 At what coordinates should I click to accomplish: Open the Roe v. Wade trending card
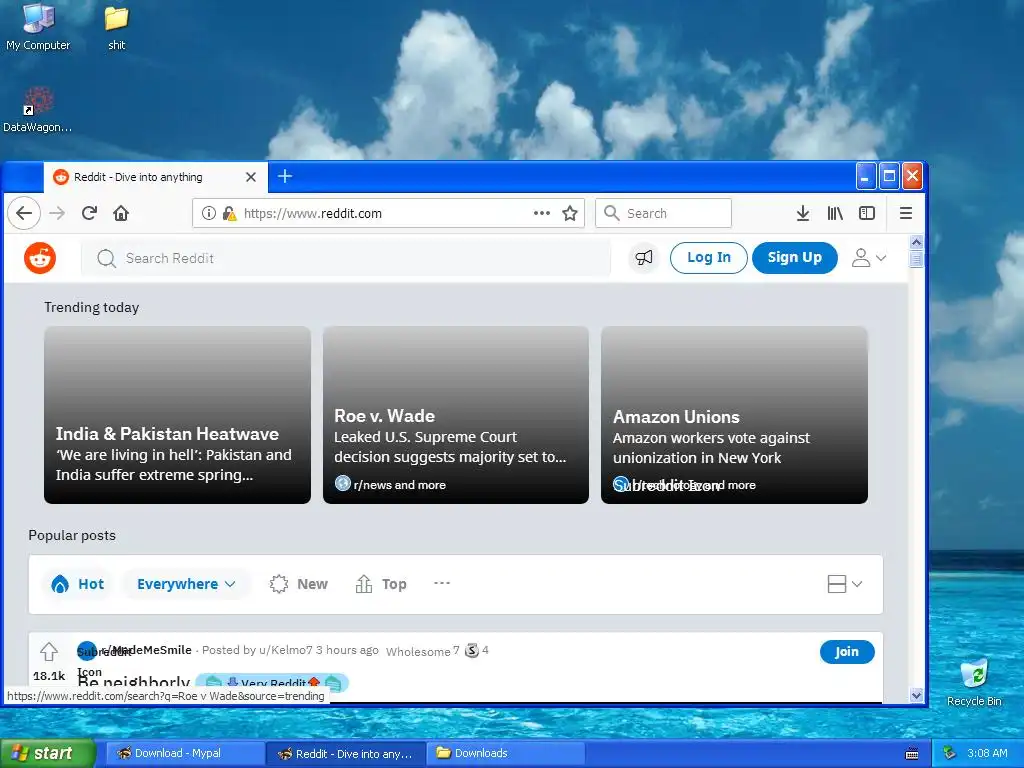pos(456,415)
